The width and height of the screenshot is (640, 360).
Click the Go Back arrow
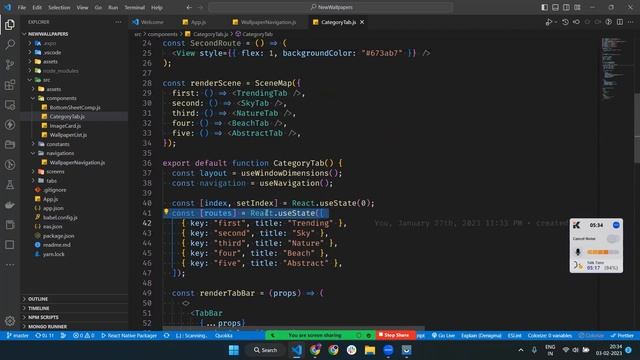point(189,7)
